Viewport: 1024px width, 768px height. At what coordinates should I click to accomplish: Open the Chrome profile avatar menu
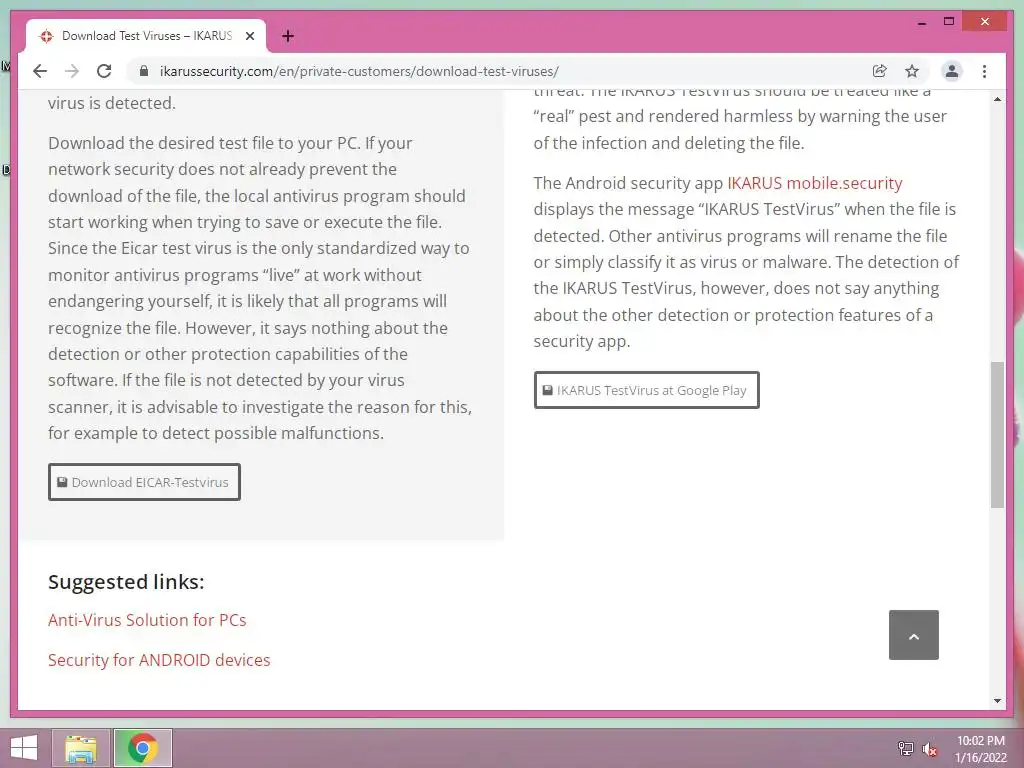[952, 71]
